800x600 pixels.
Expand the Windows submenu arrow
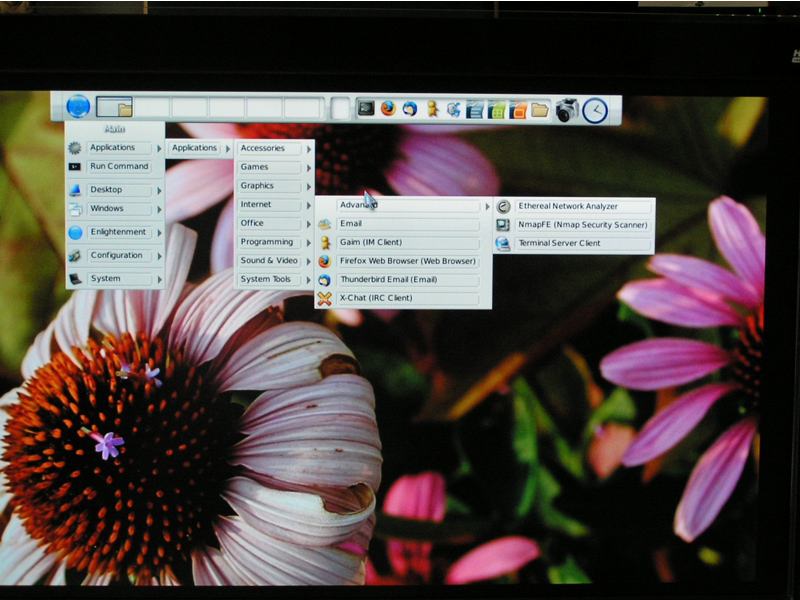coord(159,209)
